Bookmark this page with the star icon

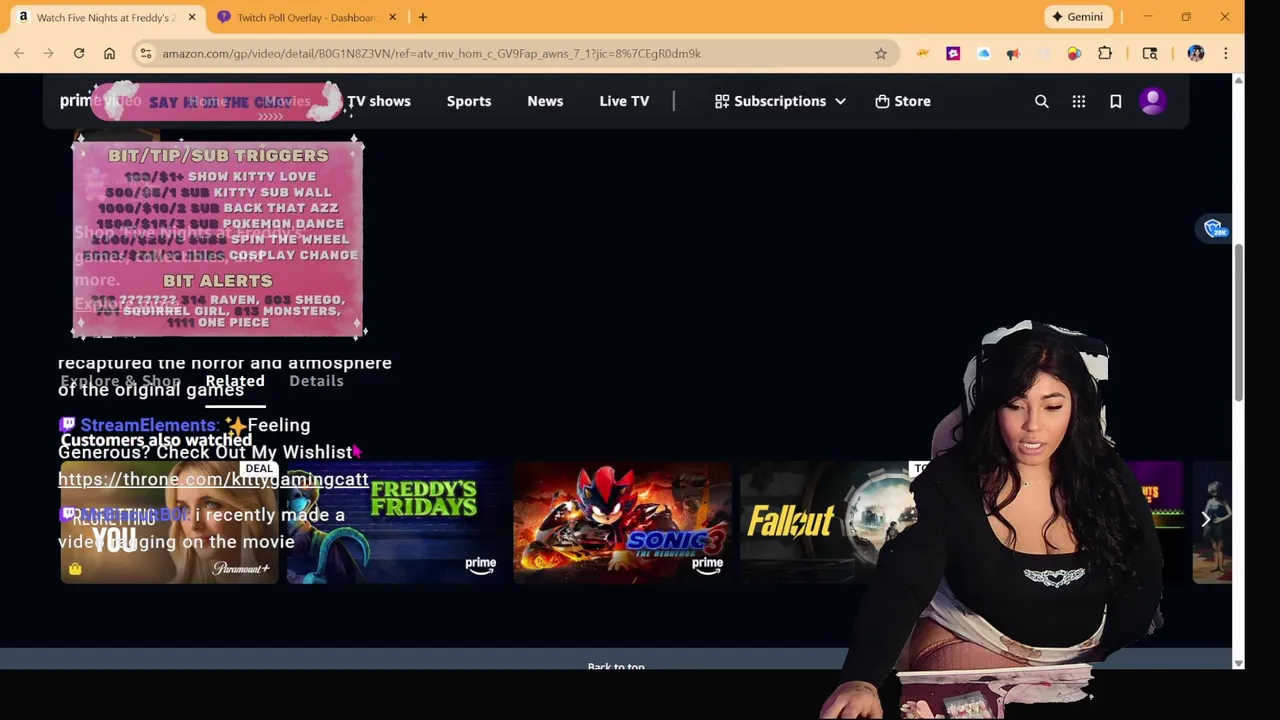pyautogui.click(x=880, y=53)
